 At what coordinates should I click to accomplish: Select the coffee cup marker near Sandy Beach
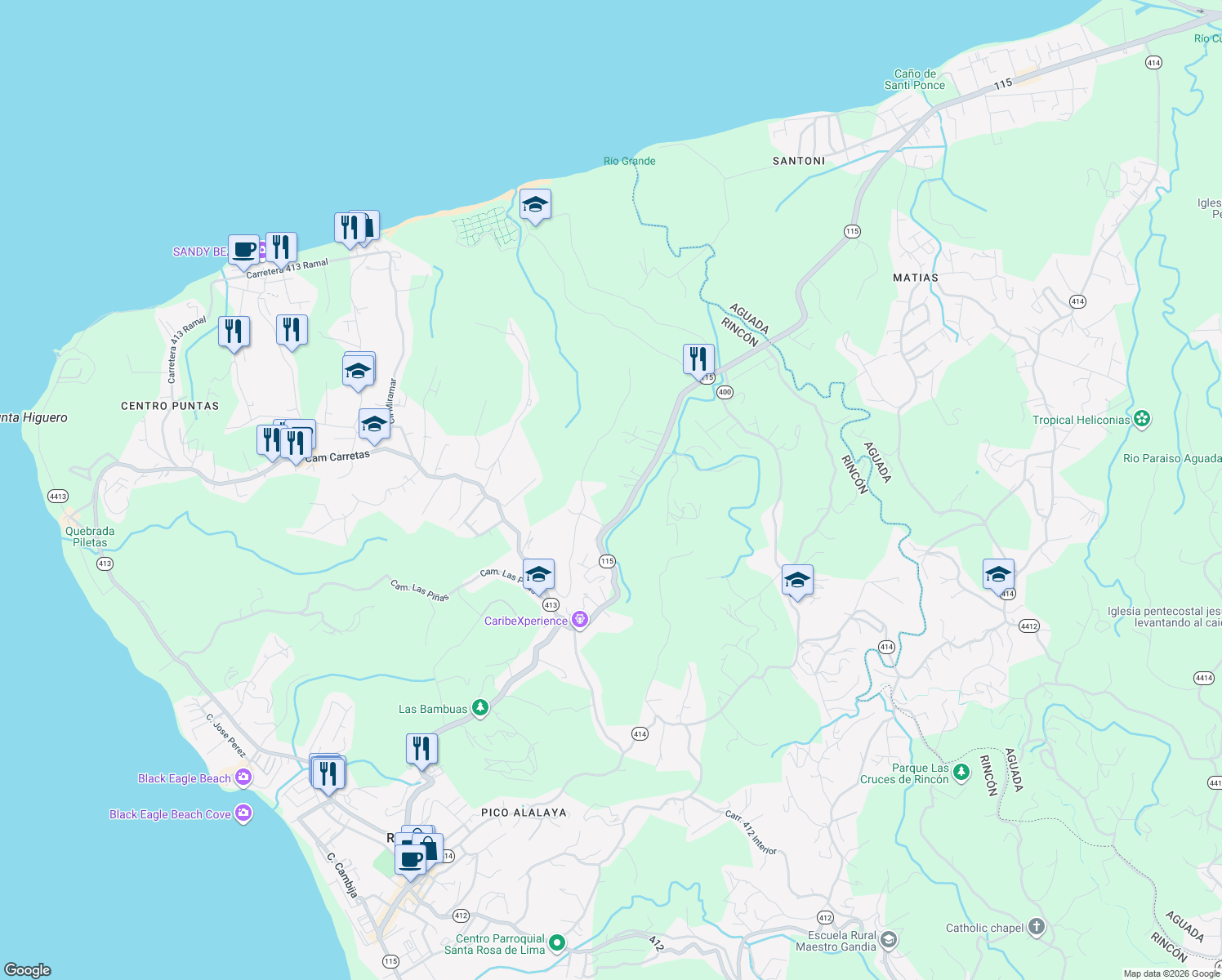click(243, 250)
